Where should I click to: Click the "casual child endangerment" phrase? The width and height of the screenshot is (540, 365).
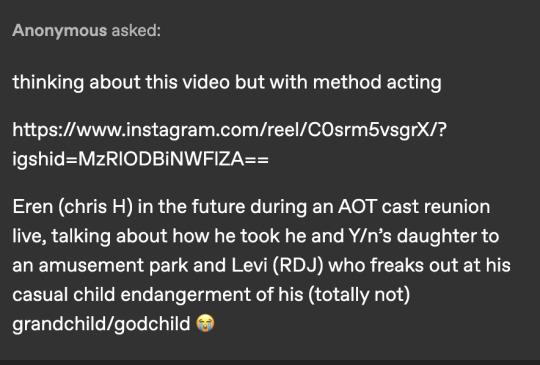click(x=131, y=295)
